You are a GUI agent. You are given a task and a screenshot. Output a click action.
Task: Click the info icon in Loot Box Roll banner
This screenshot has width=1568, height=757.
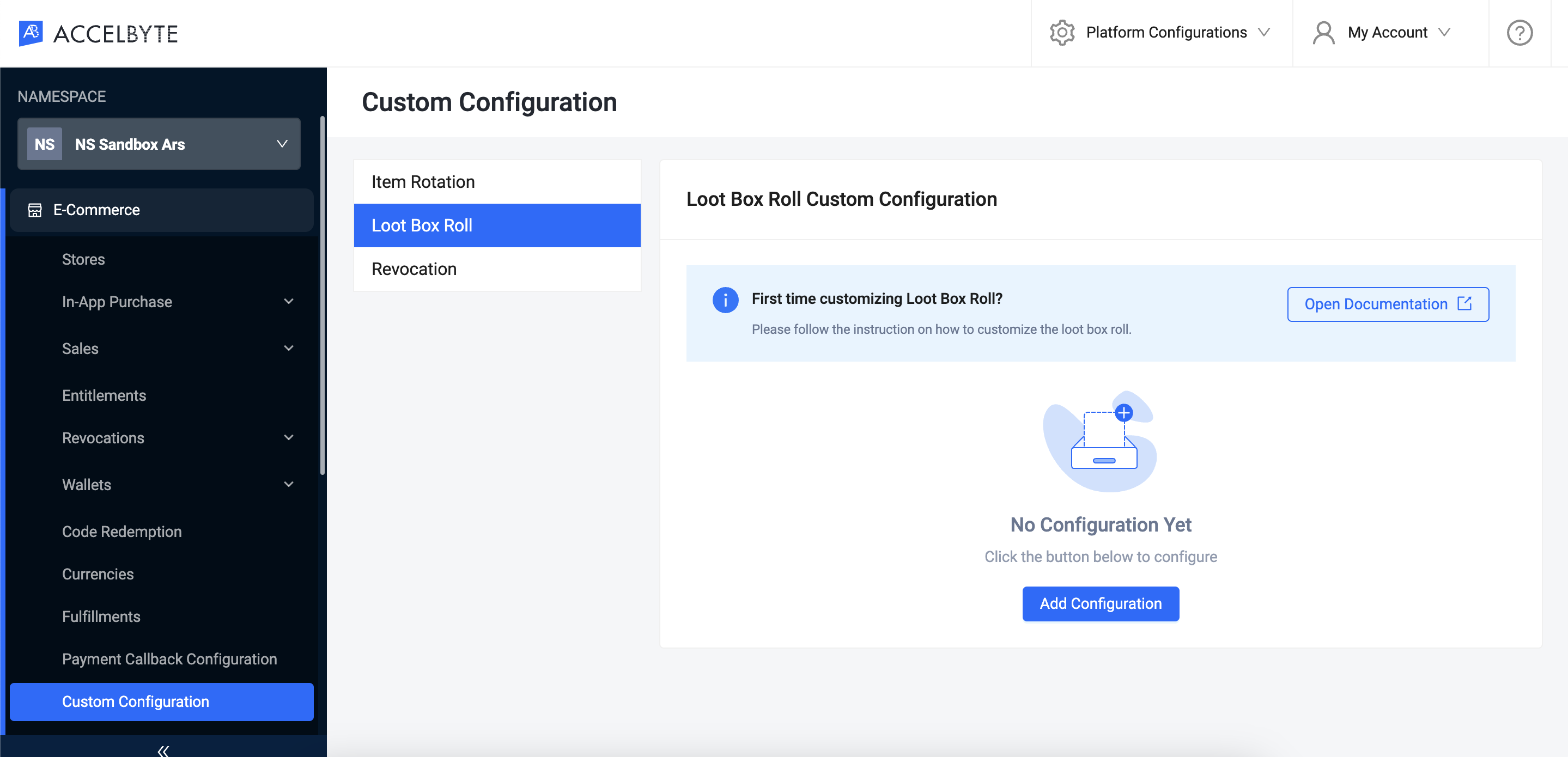tap(725, 298)
